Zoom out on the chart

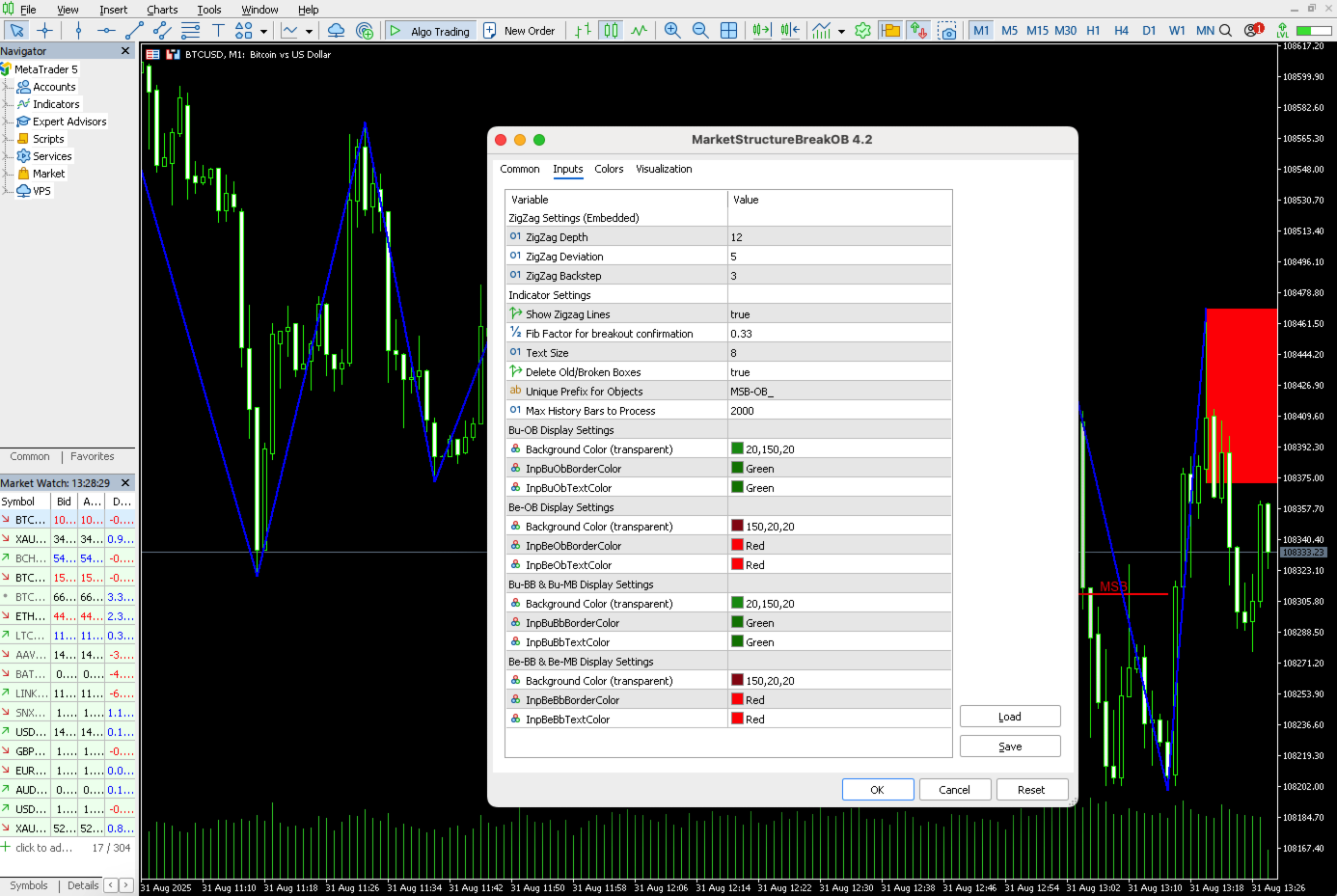click(x=700, y=31)
